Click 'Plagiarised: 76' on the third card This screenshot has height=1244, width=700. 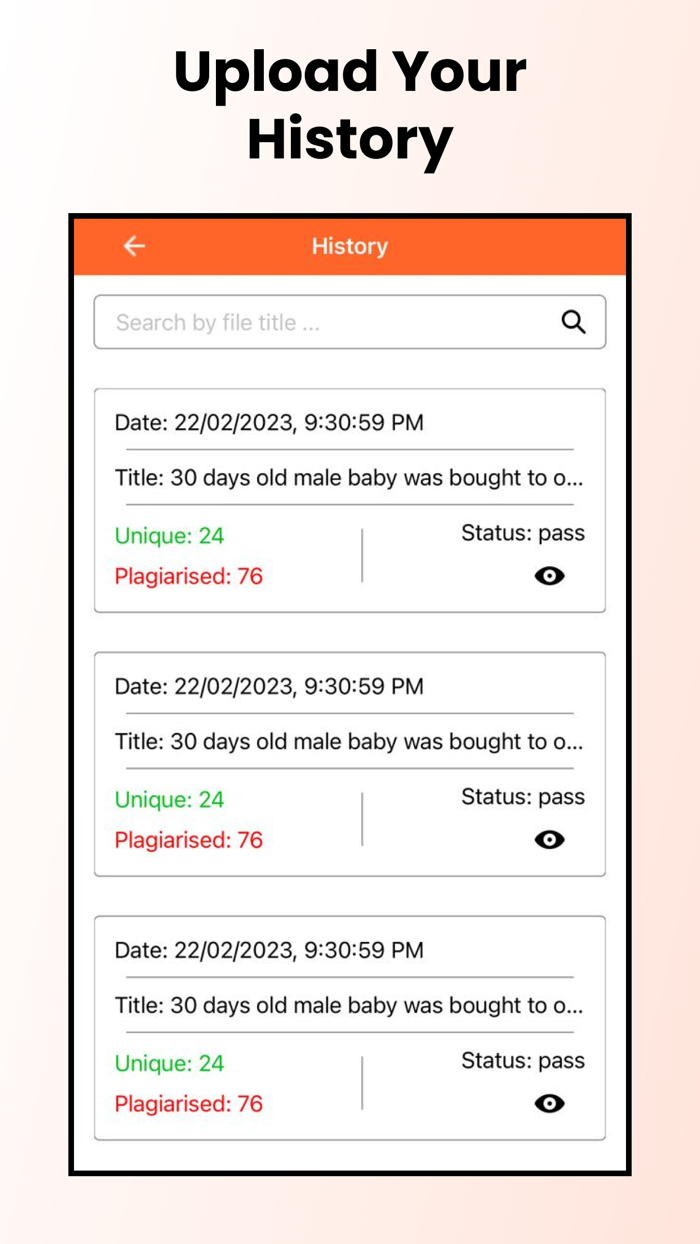(x=189, y=1103)
